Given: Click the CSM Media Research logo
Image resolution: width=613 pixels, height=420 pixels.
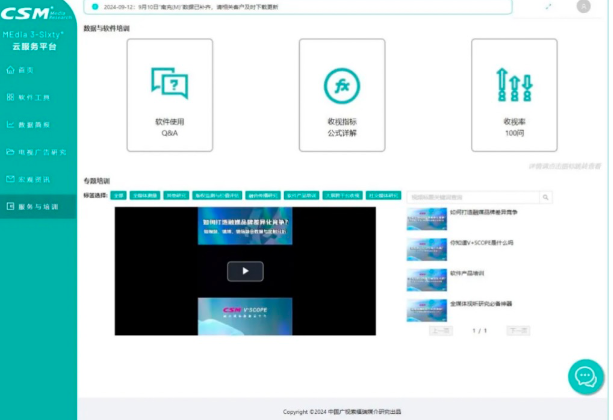Looking at the screenshot, I should coord(35,13).
